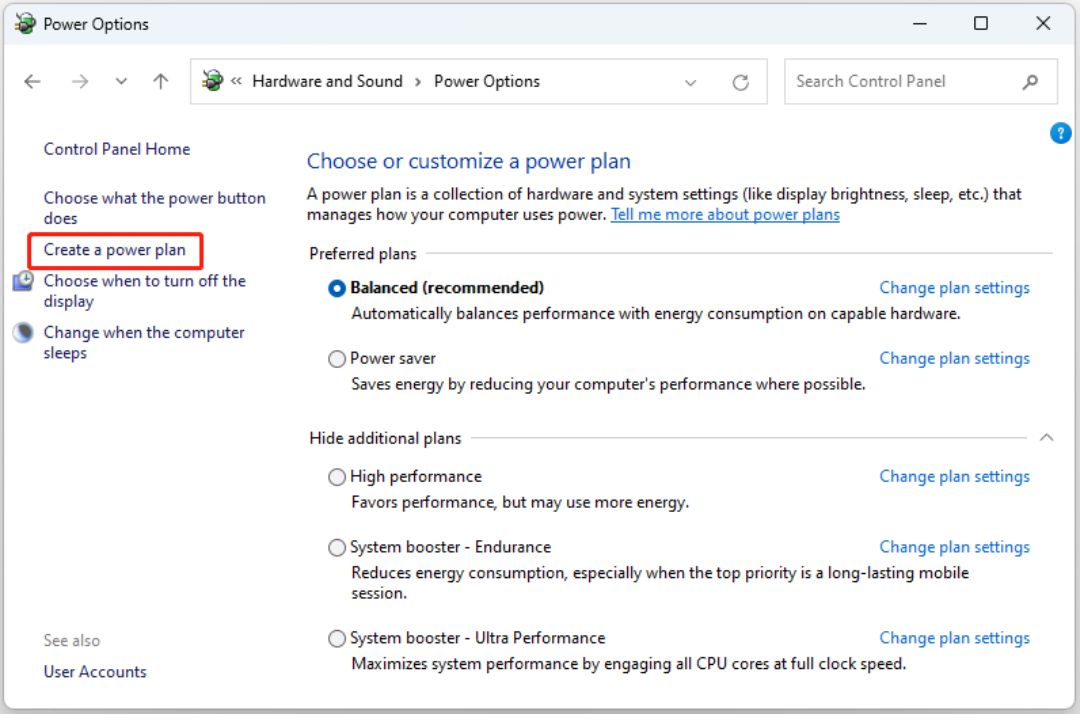The width and height of the screenshot is (1080, 720).
Task: Open the blue Help question mark
Action: pos(1060,132)
